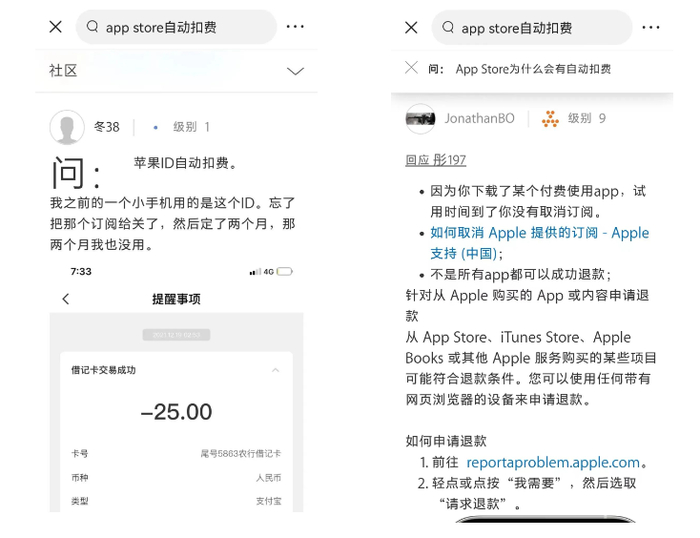
Task: Open user 冬38's default avatar
Action: point(67,127)
